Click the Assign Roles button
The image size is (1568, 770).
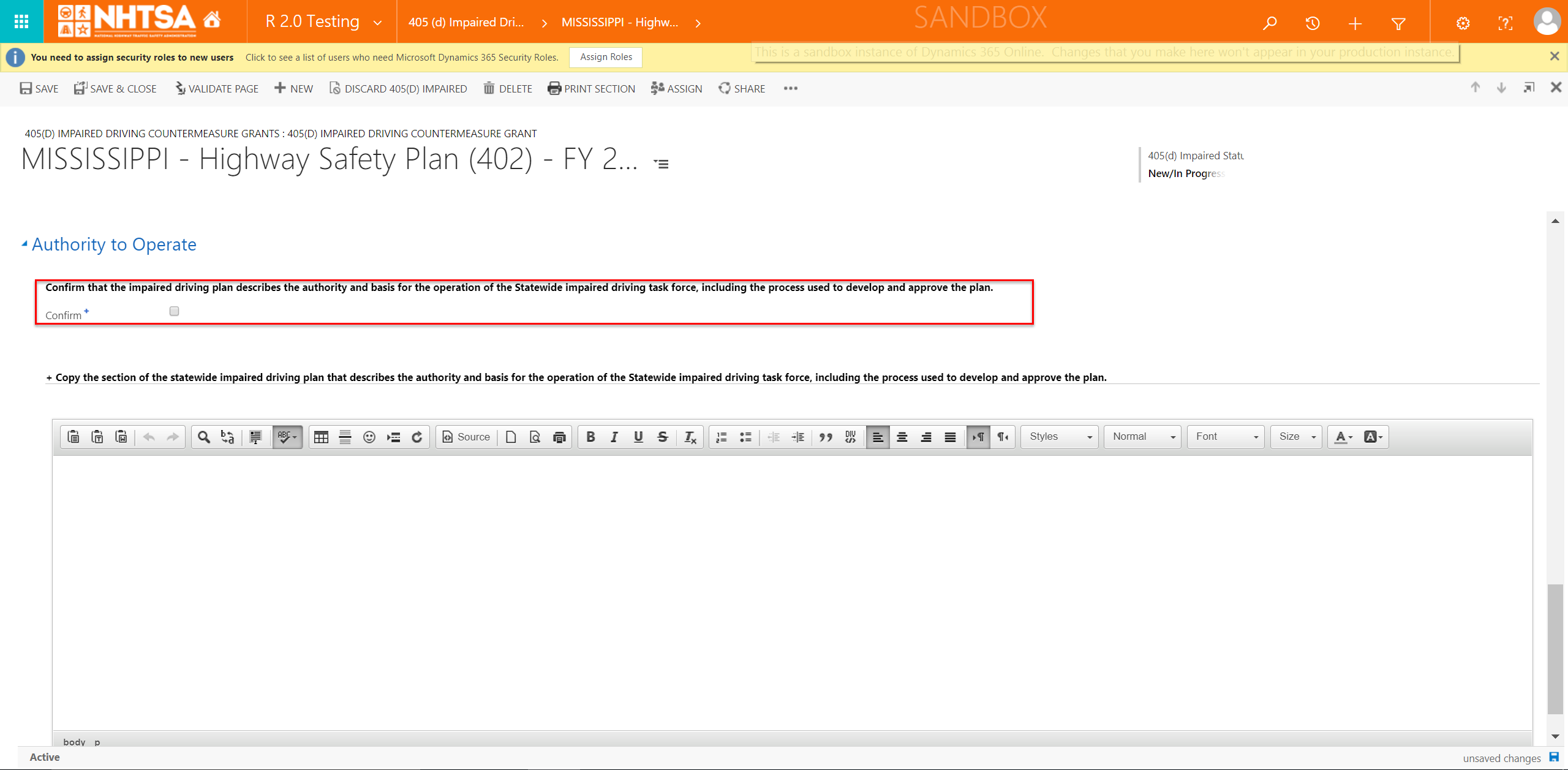coord(606,57)
